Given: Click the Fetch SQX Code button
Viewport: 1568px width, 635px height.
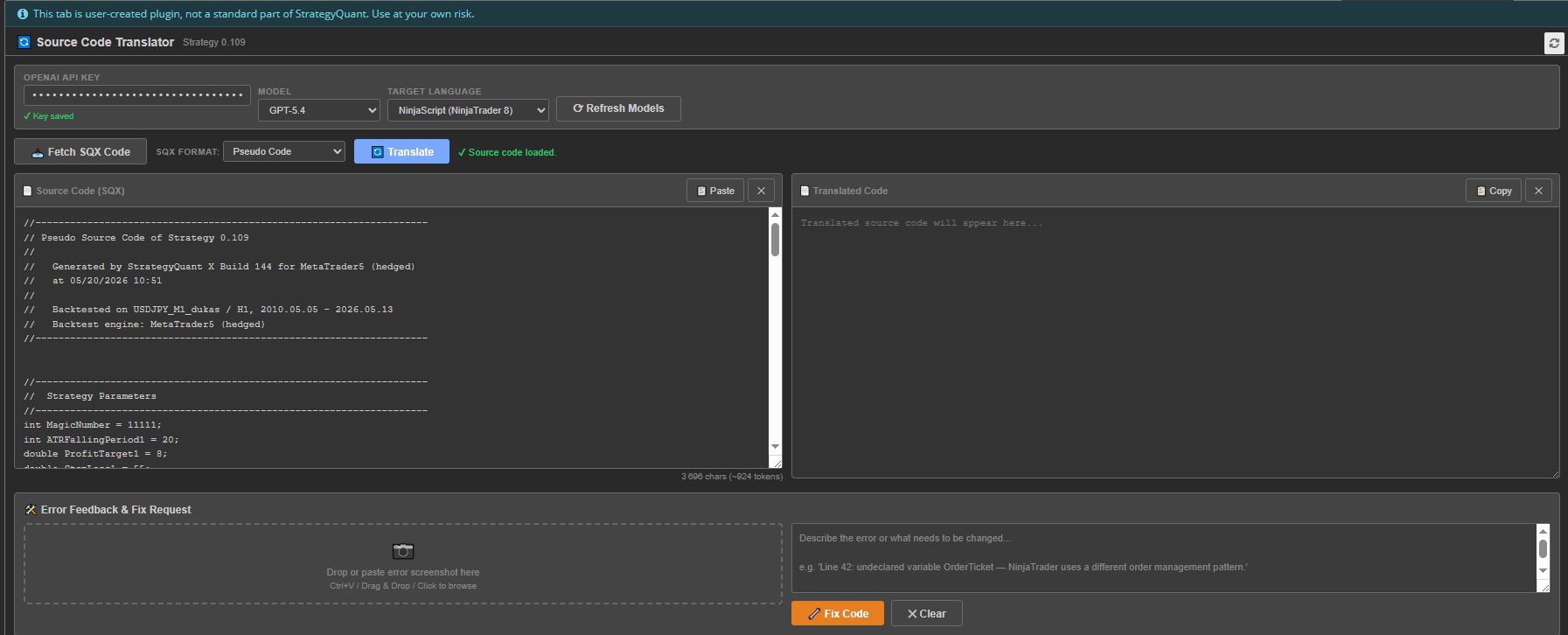Looking at the screenshot, I should pyautogui.click(x=80, y=151).
